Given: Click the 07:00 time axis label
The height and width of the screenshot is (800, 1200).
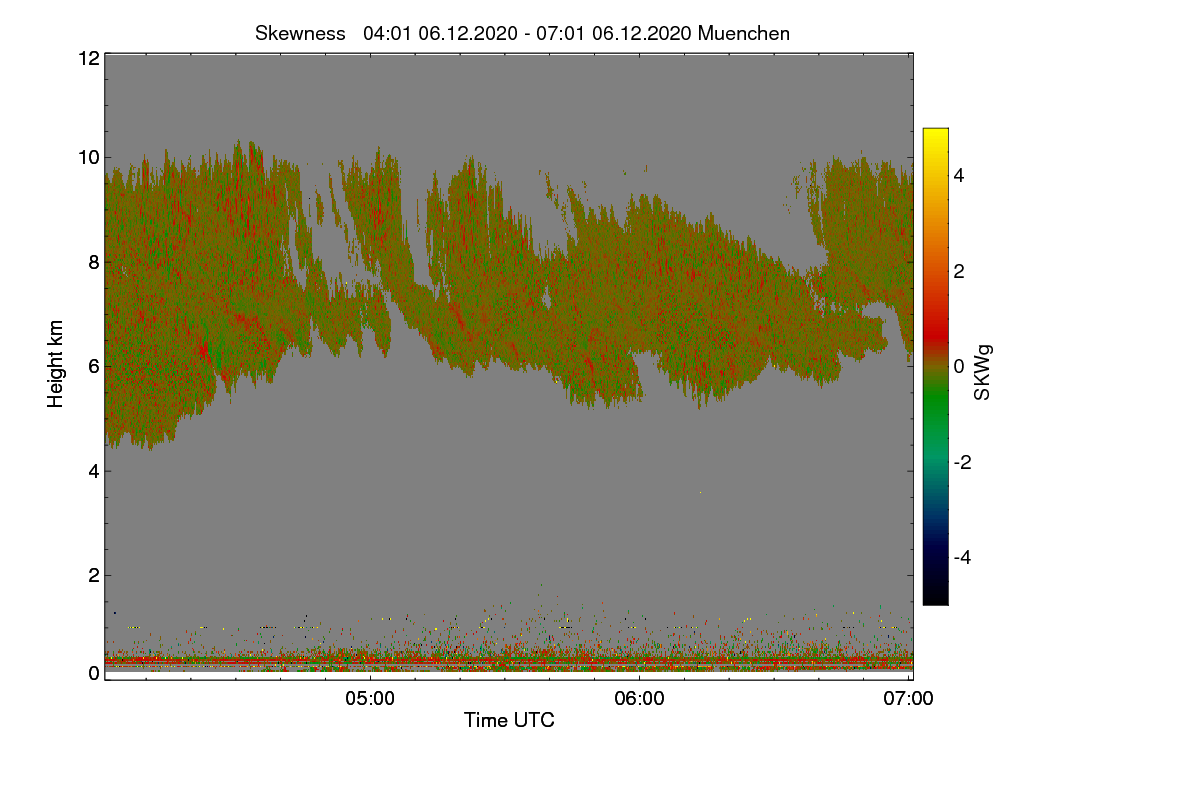Looking at the screenshot, I should click(909, 699).
